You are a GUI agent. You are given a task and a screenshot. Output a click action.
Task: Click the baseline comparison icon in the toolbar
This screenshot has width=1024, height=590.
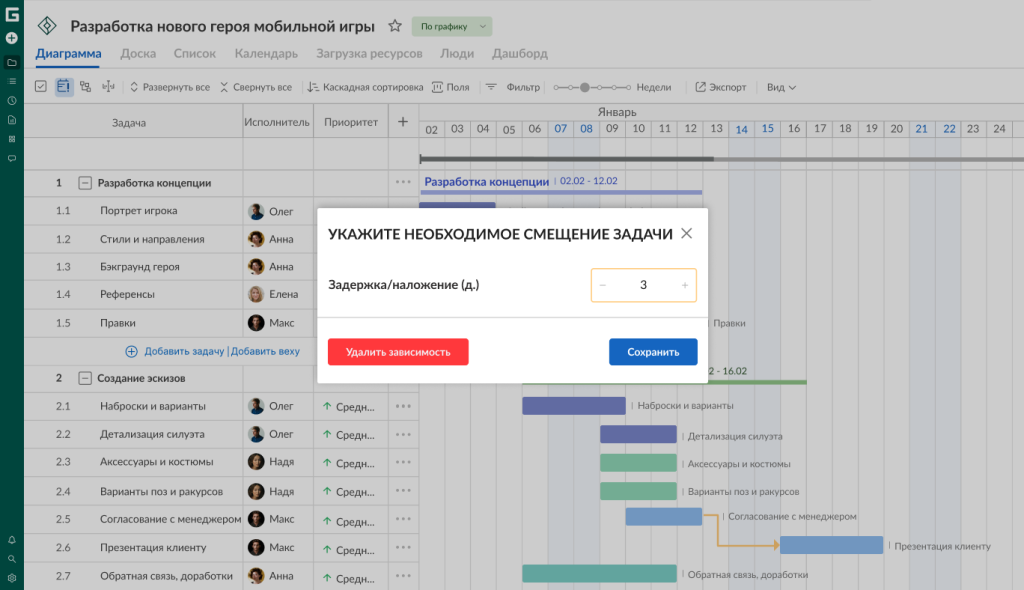tap(108, 87)
